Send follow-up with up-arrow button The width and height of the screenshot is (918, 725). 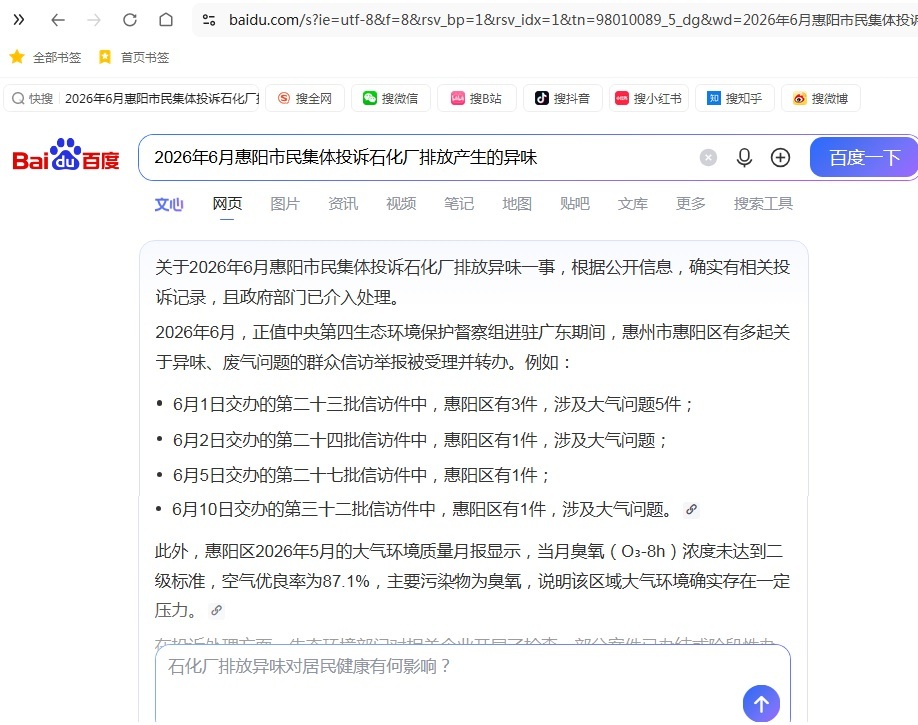[x=761, y=703]
